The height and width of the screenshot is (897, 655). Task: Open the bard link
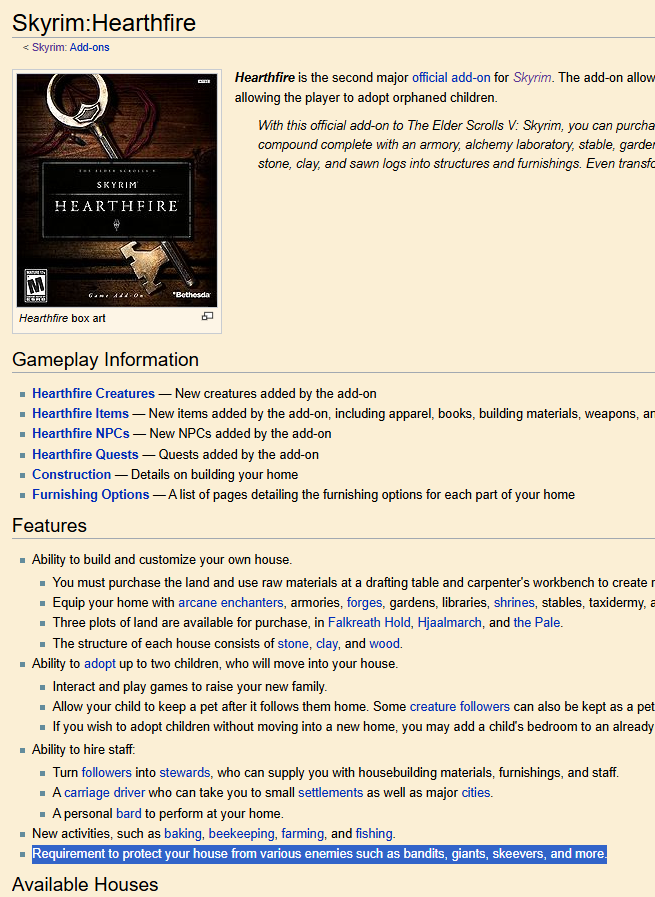[129, 813]
